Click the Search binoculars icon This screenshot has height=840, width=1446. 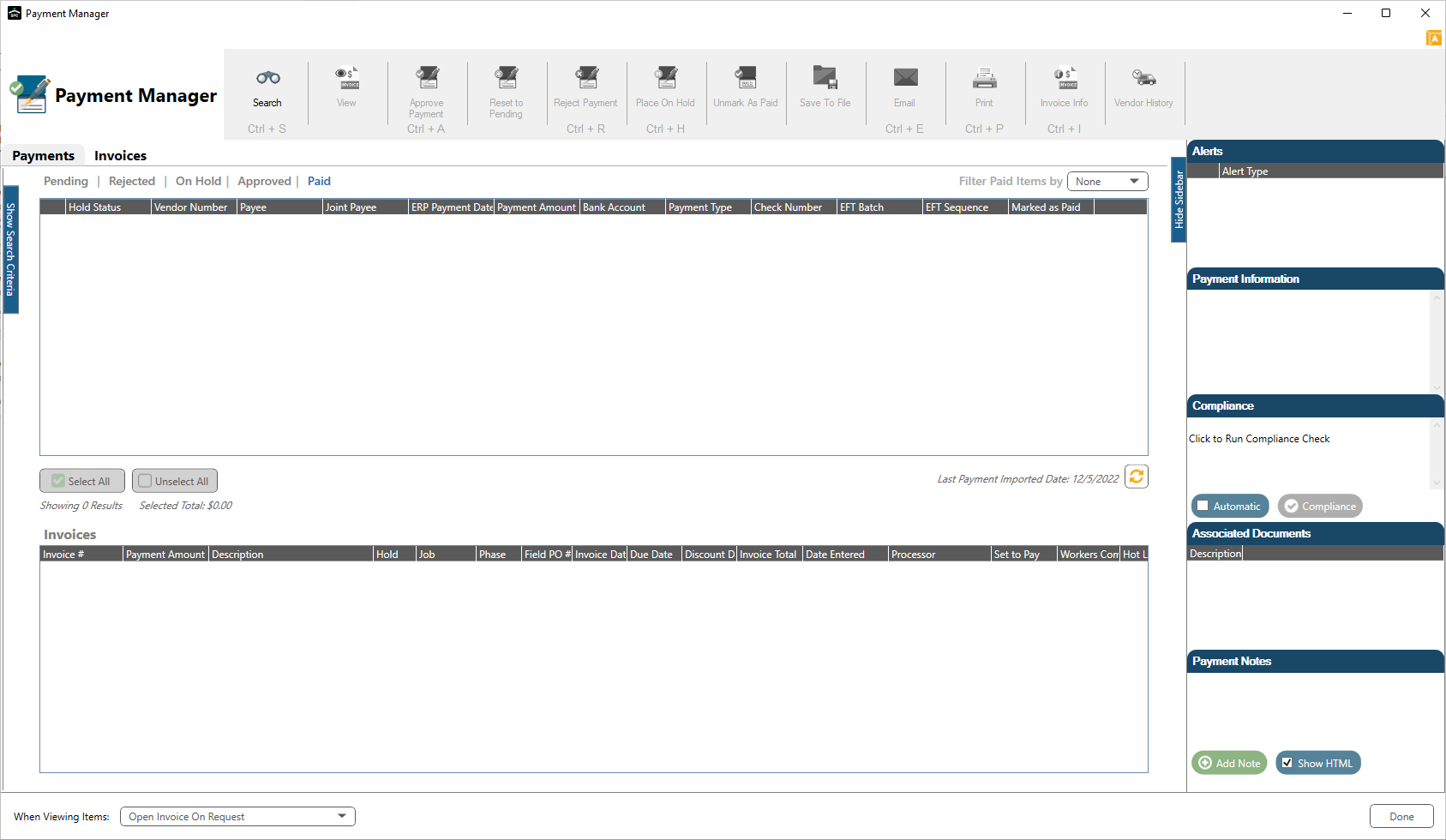coord(267,78)
